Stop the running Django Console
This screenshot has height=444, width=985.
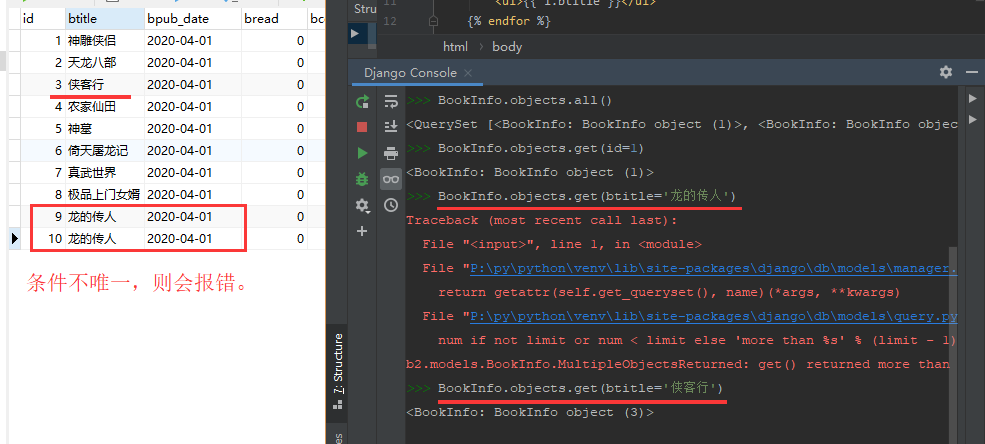click(x=362, y=127)
